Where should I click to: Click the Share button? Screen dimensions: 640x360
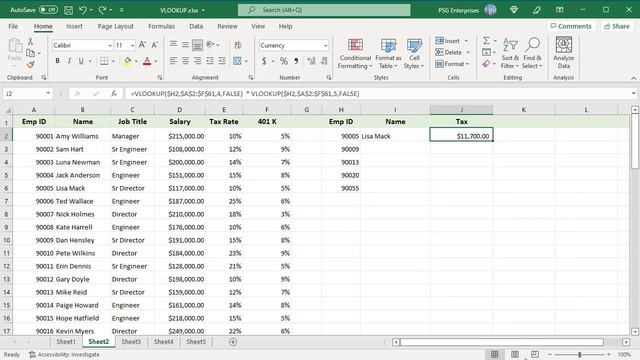click(617, 26)
